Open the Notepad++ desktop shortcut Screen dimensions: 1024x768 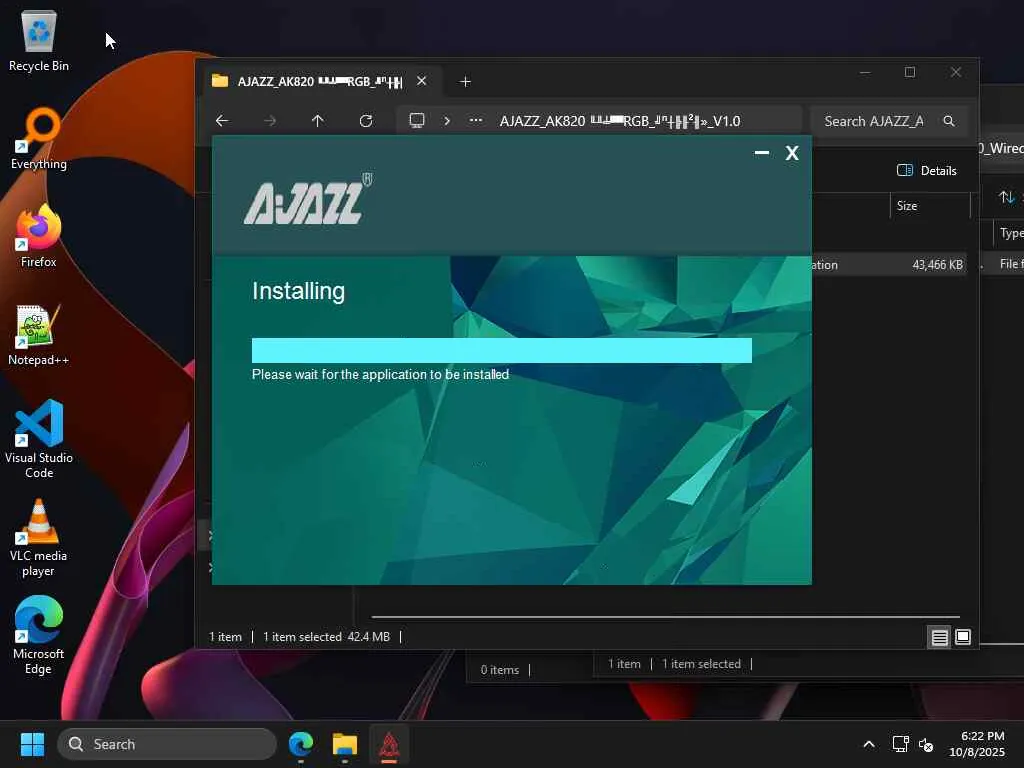(39, 335)
